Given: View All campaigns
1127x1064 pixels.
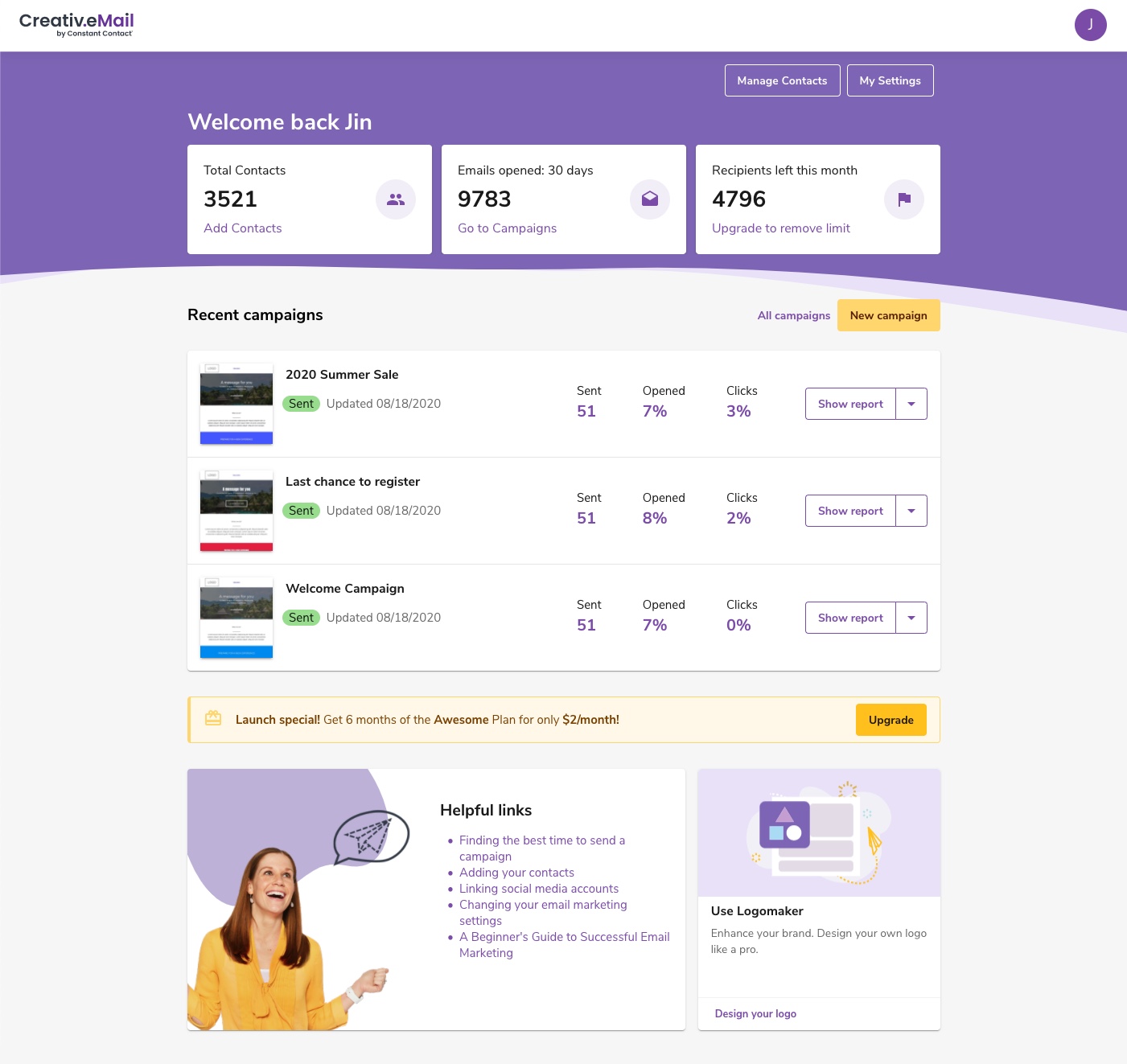Looking at the screenshot, I should click(x=793, y=315).
